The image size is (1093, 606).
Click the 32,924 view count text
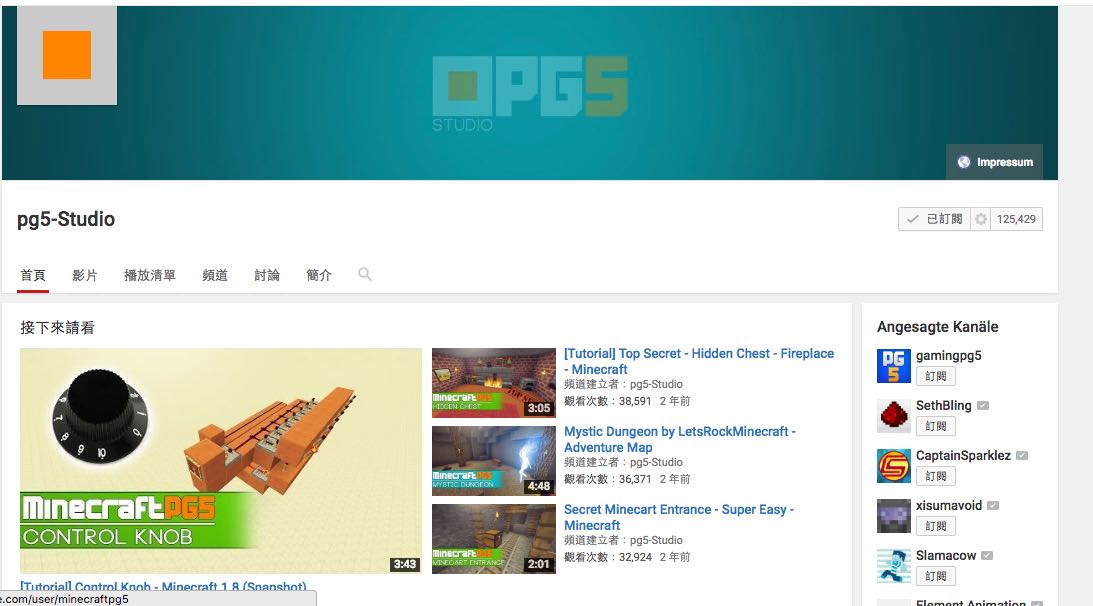pyautogui.click(x=635, y=557)
